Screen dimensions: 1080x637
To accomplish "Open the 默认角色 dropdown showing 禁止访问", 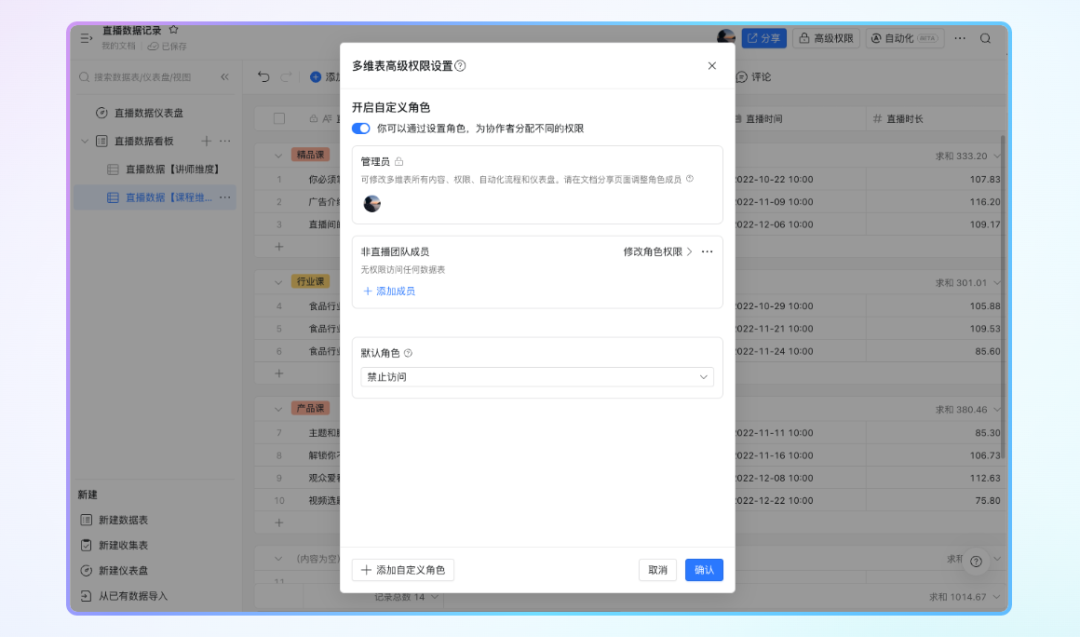I will tap(537, 377).
